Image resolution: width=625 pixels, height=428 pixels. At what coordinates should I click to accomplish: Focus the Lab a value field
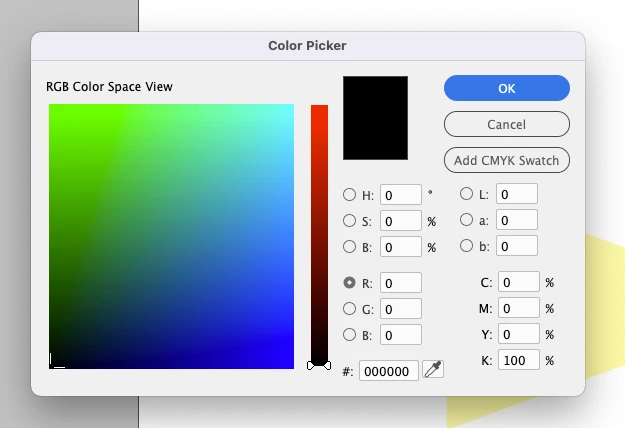click(x=517, y=220)
